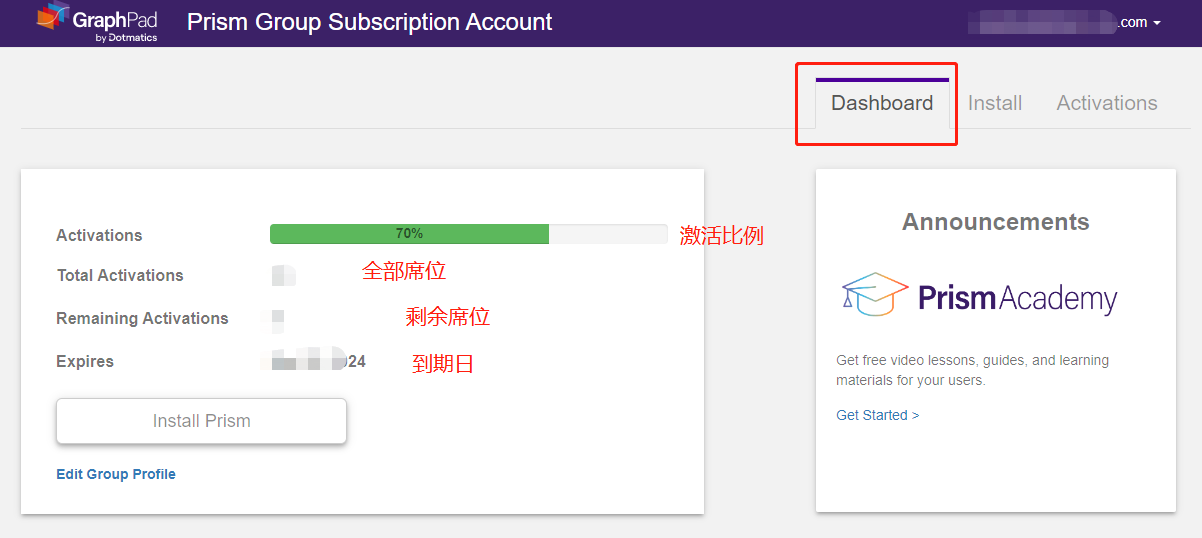Image resolution: width=1202 pixels, height=538 pixels.
Task: Click the Prism Academy wordmark text
Action: click(x=1016, y=298)
